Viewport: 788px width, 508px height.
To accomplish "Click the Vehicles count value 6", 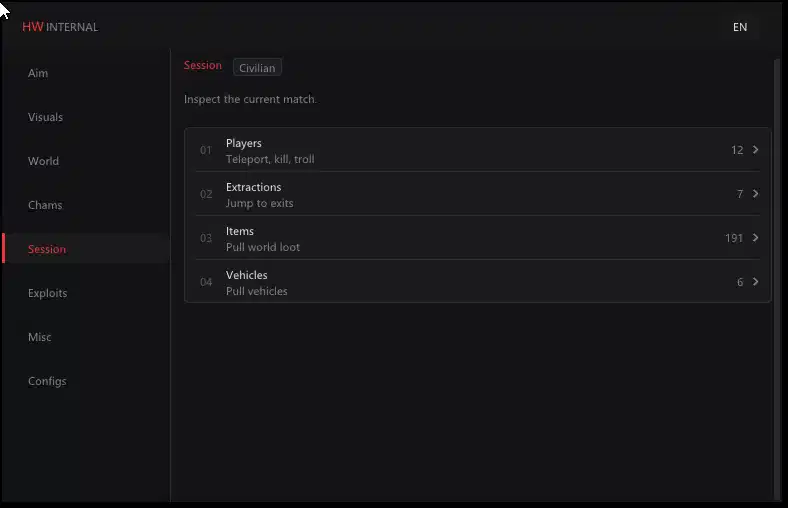I will point(740,282).
